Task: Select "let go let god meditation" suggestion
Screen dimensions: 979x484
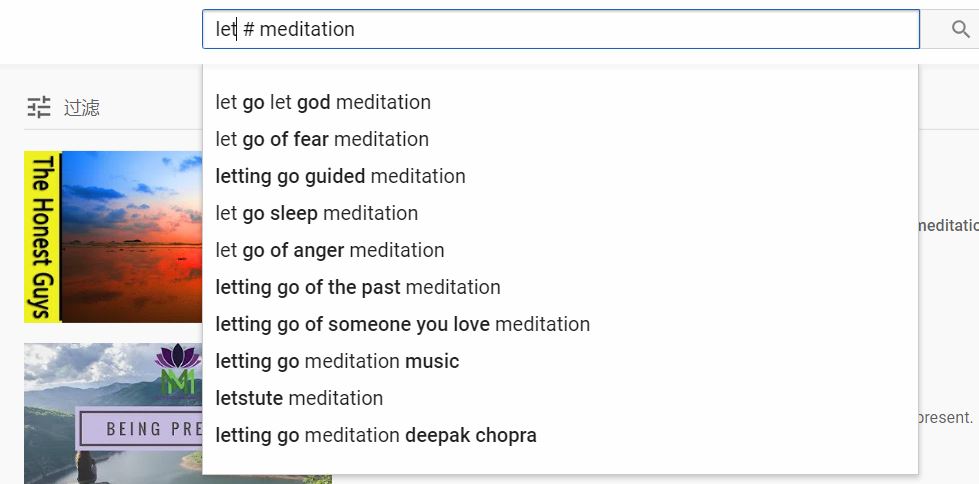Action: click(323, 102)
